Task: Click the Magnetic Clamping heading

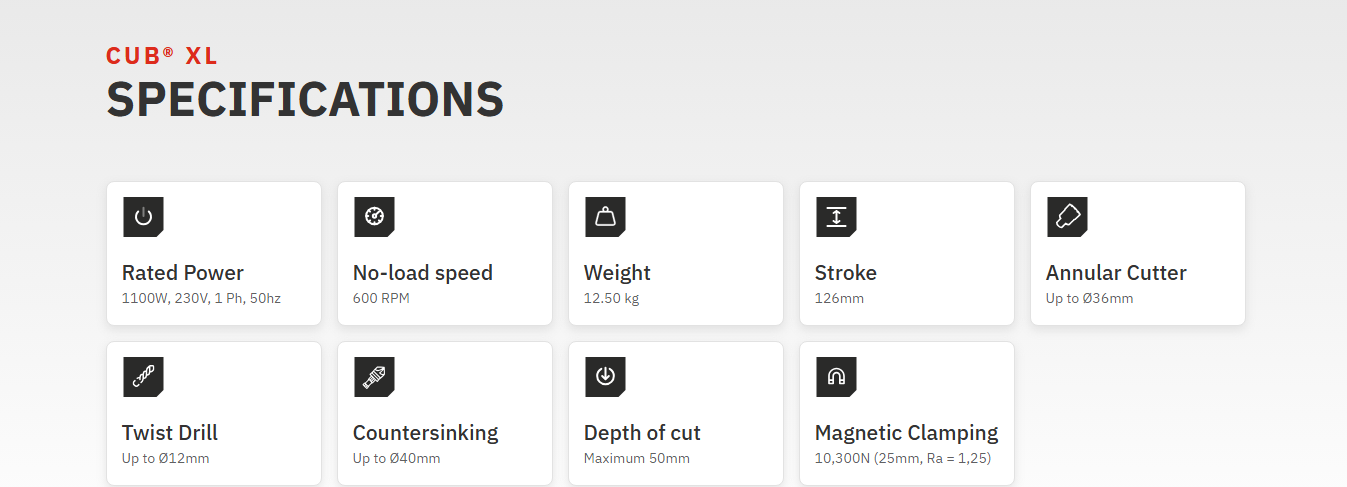Action: 906,433
